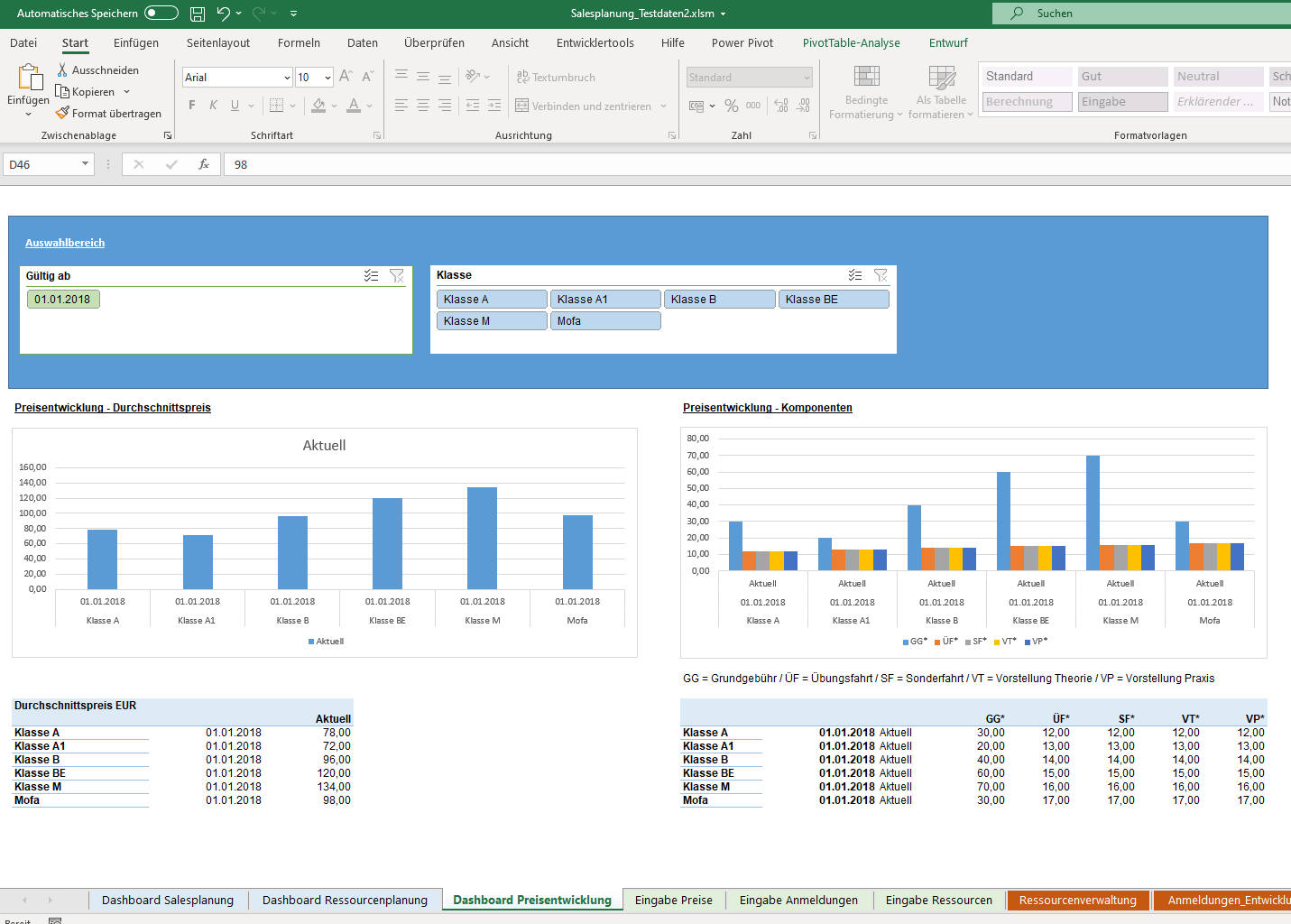
Task: Open Kopieren dropdown arrow
Action: pyautogui.click(x=126, y=92)
